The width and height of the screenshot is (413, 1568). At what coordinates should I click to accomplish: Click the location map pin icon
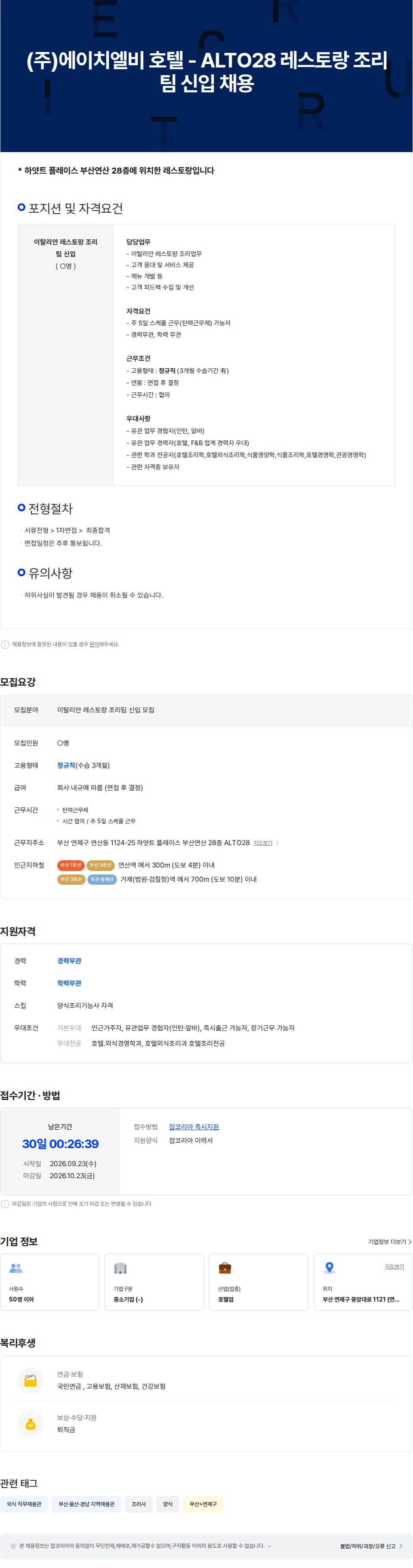(x=330, y=1268)
